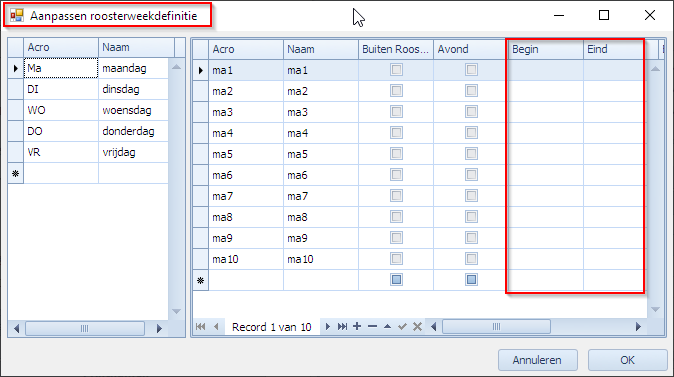Go to next record in navigator
Image resolution: width=674 pixels, height=377 pixels.
point(328,327)
